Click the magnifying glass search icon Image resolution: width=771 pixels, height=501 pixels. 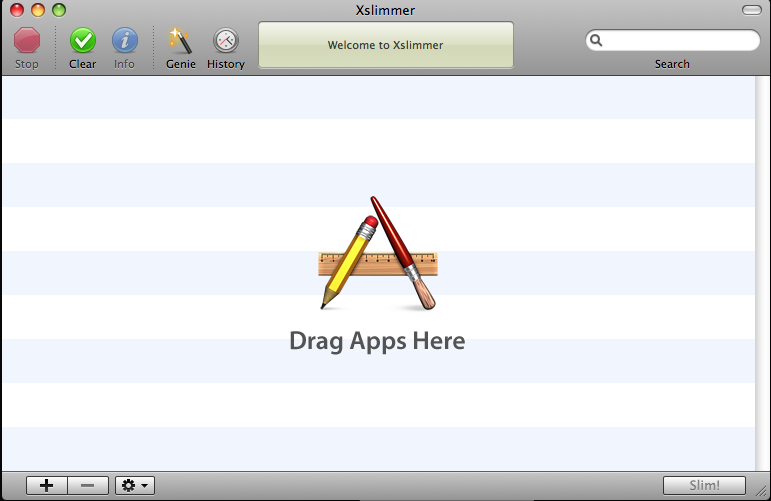click(595, 40)
